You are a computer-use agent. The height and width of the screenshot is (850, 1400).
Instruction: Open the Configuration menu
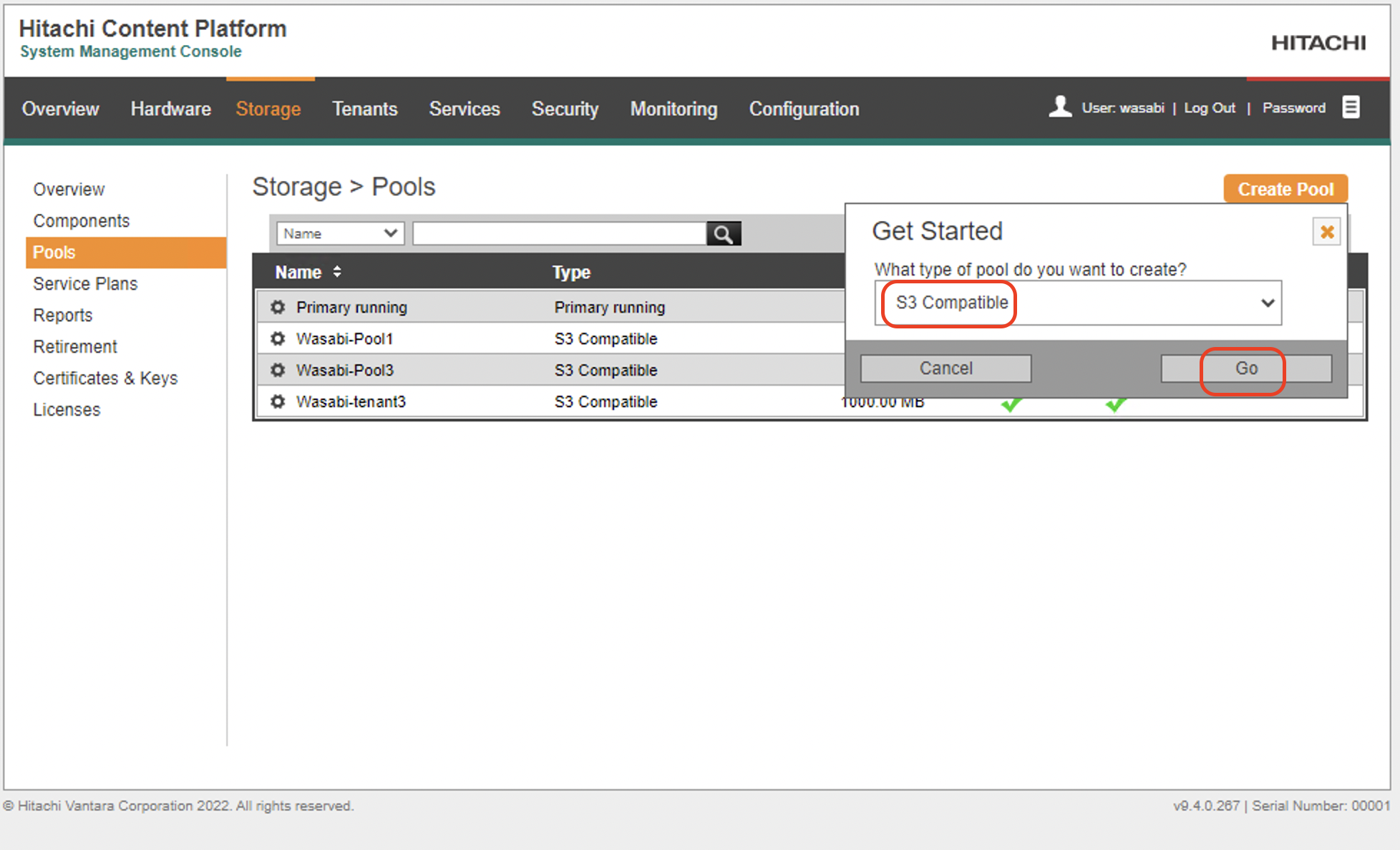(804, 109)
